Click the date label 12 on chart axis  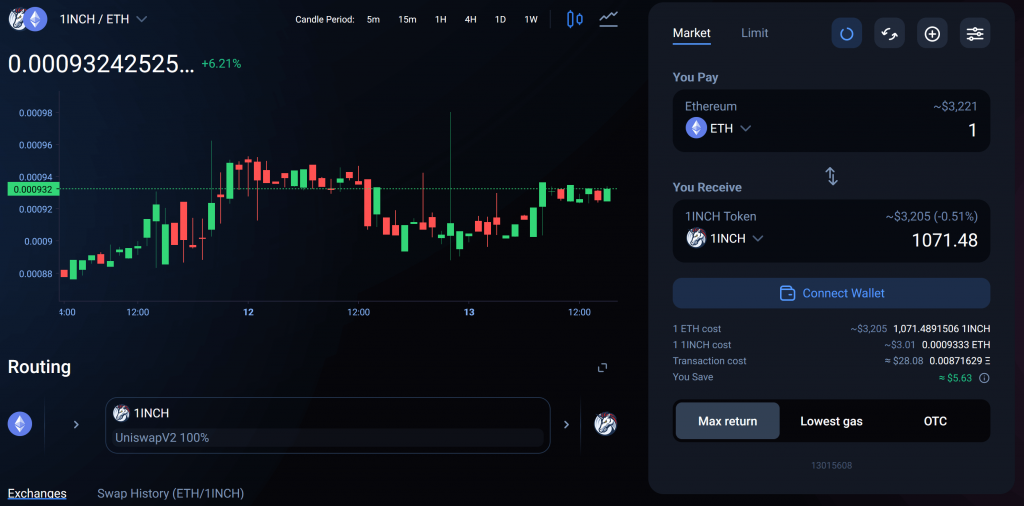point(248,312)
